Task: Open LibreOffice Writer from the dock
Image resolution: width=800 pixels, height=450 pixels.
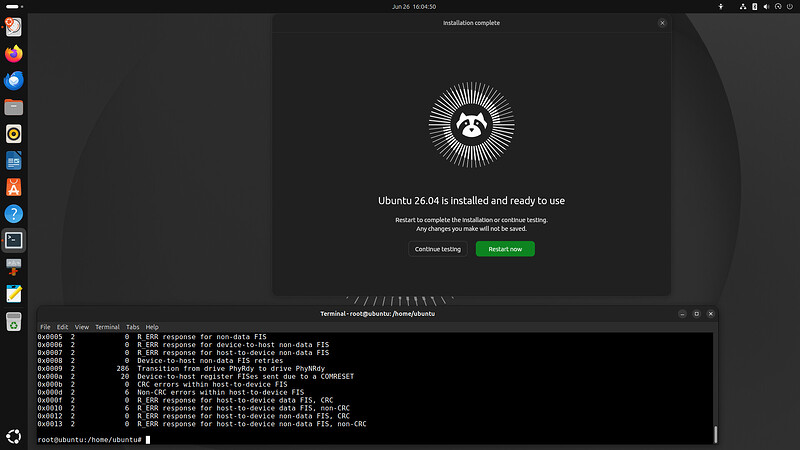Action: point(13,161)
